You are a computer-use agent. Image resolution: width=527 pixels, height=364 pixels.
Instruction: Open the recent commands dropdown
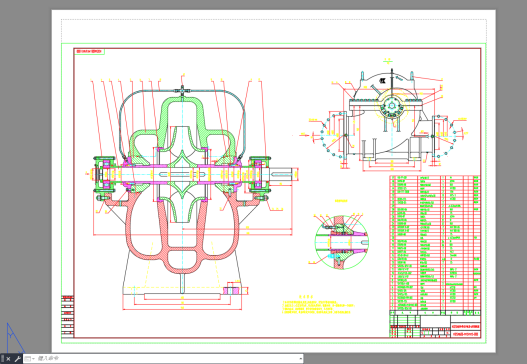[30, 359]
